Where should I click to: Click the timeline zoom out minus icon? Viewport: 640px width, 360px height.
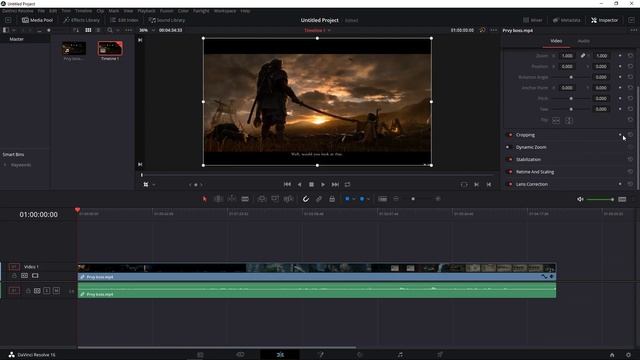click(396, 199)
